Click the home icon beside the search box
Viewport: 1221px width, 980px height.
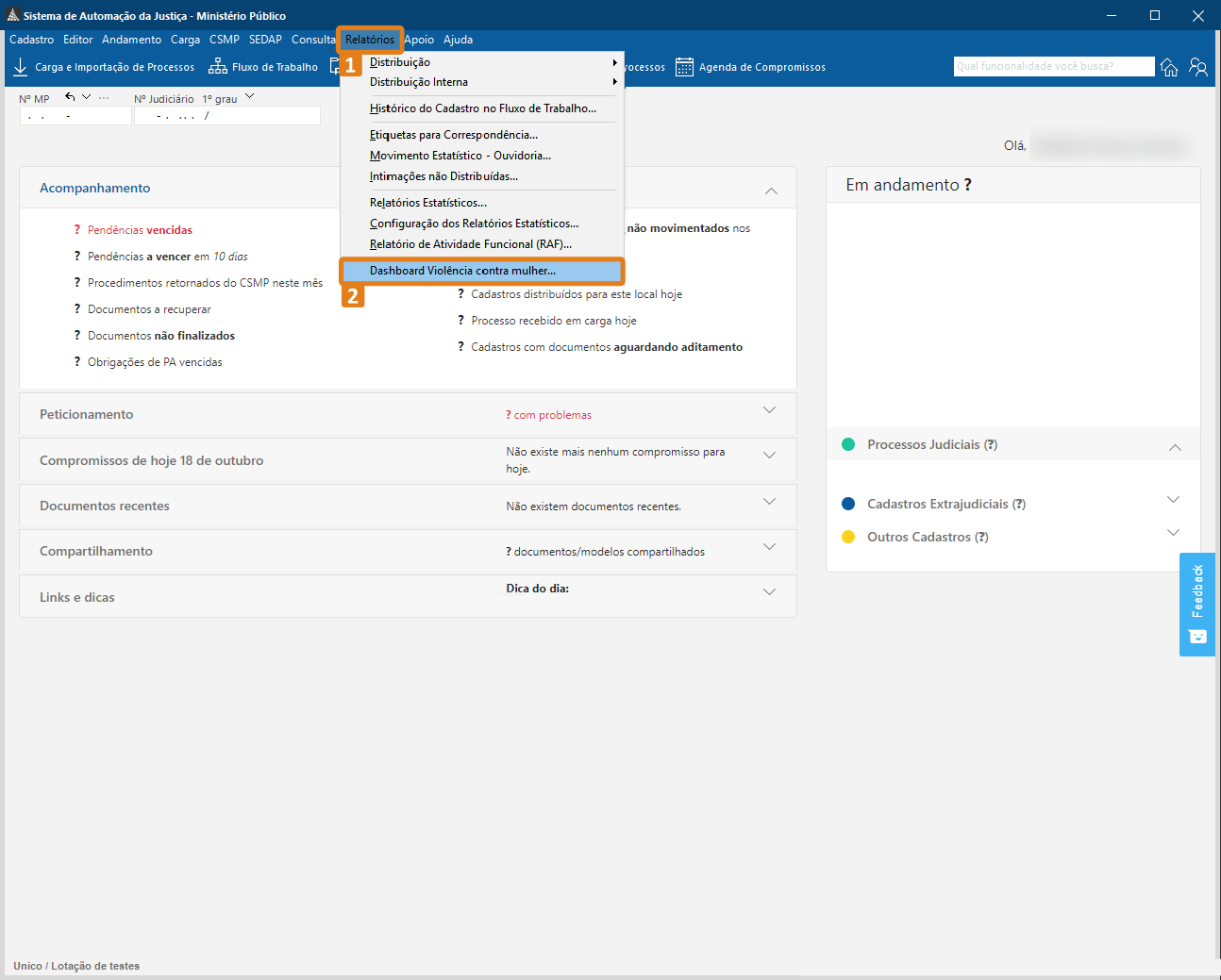pyautogui.click(x=1169, y=67)
